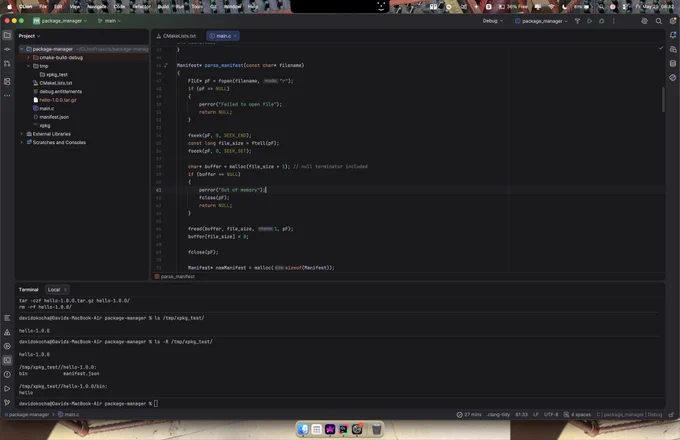Image resolution: width=680 pixels, height=440 pixels.
Task: Open the More Actions vertical dots menu
Action: [614, 21]
